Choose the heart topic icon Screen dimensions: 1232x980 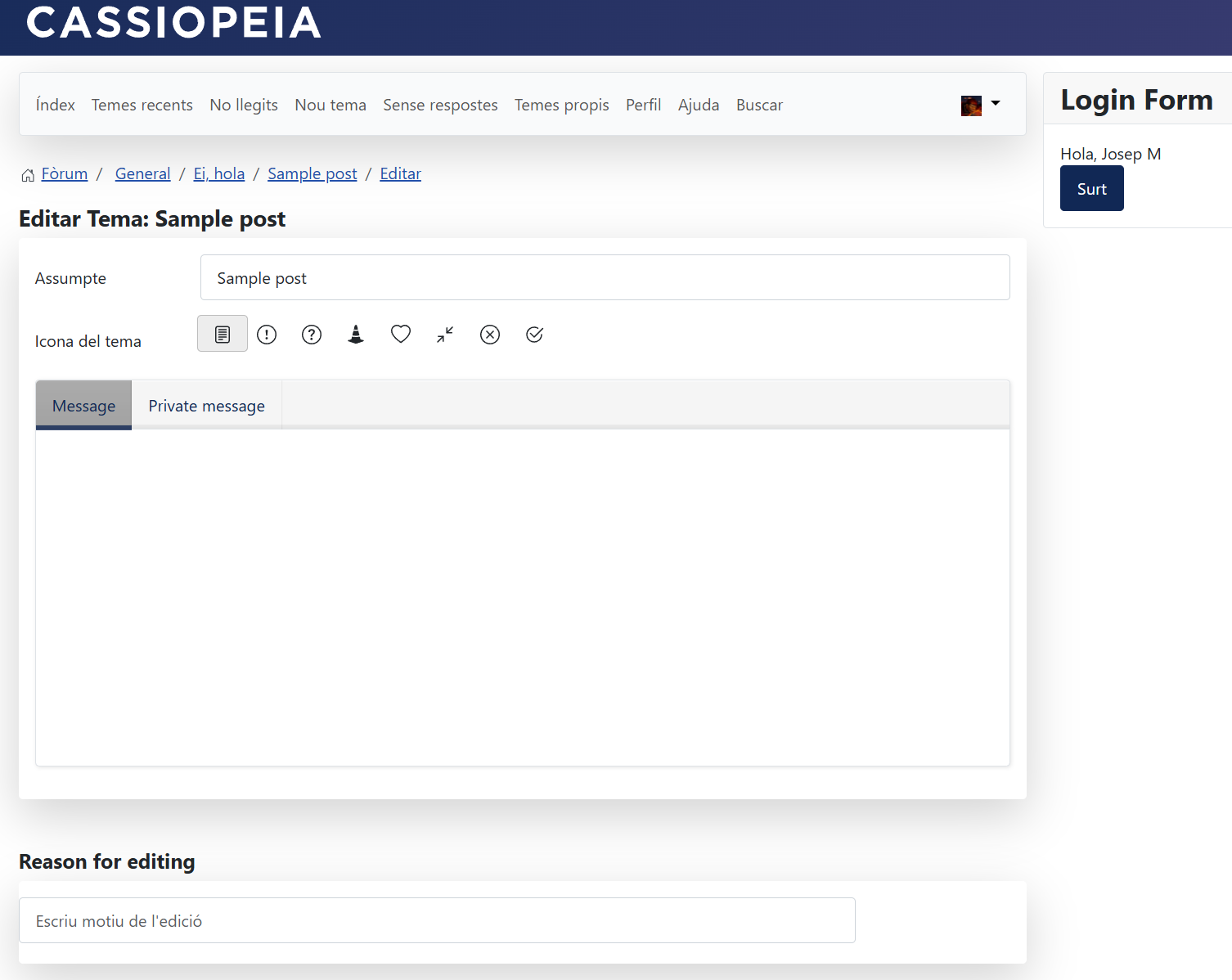(x=401, y=335)
